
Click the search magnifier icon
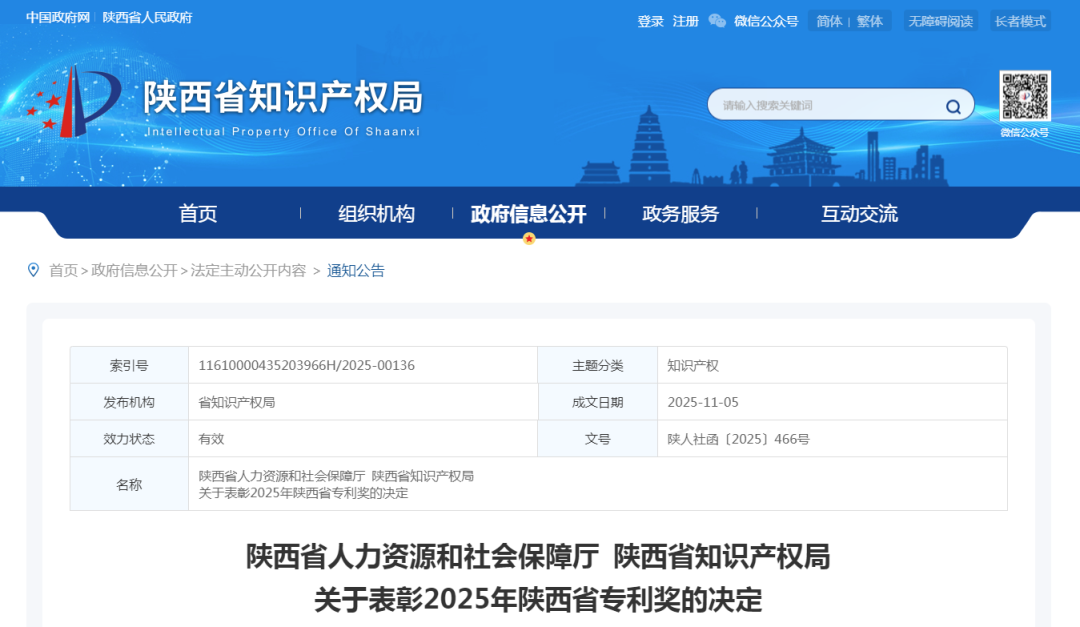[955, 104]
